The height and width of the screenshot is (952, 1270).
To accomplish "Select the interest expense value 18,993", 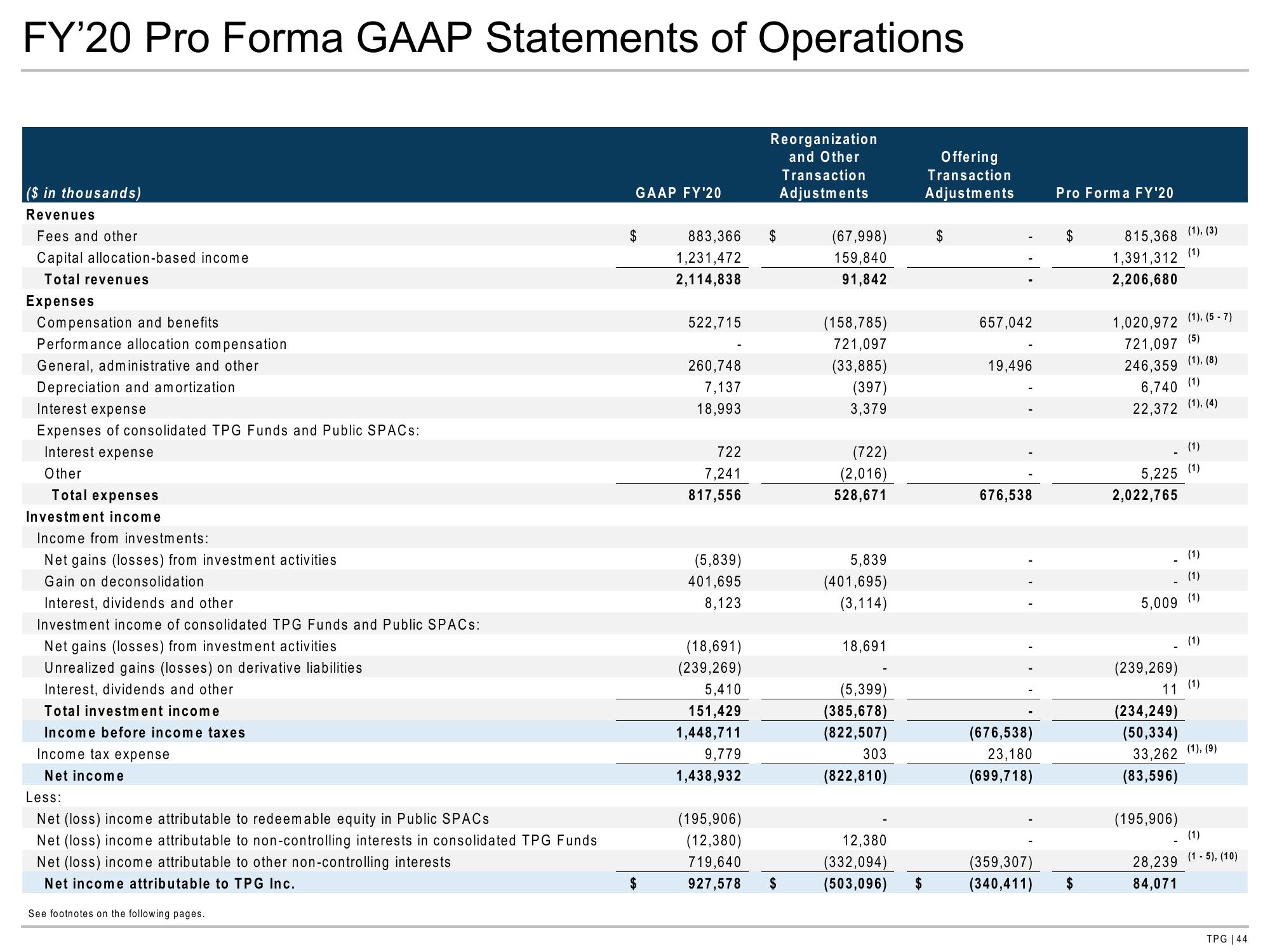I will (x=720, y=409).
